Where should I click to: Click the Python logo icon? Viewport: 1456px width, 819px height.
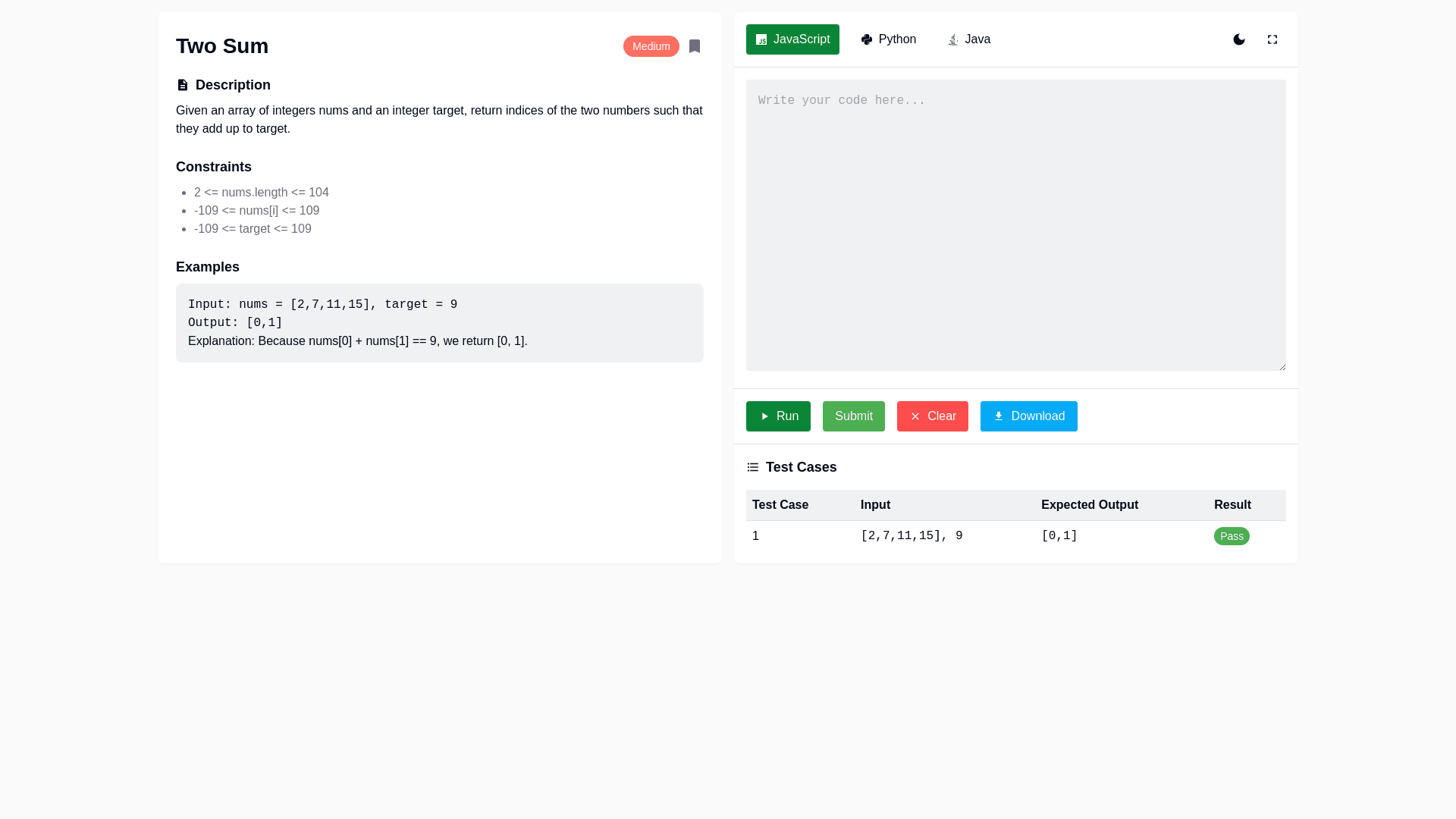(x=866, y=39)
